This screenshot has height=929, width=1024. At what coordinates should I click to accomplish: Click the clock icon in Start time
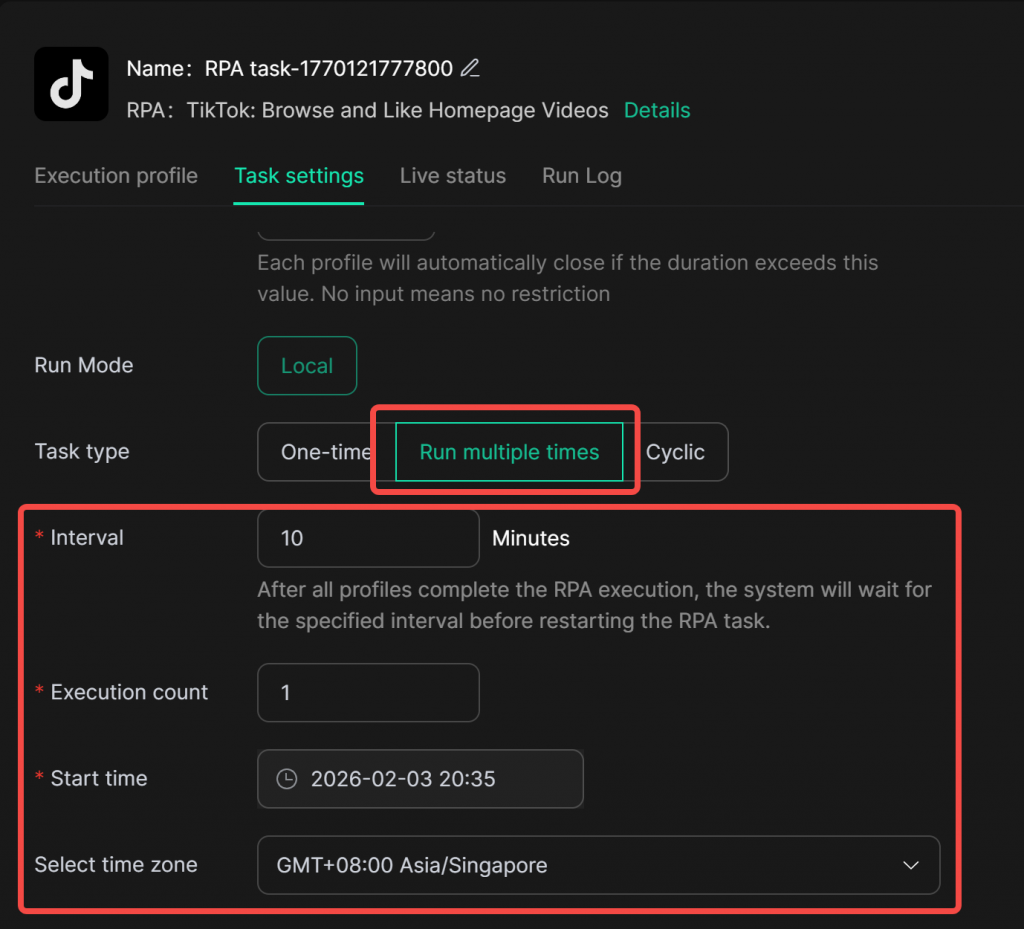coord(287,779)
